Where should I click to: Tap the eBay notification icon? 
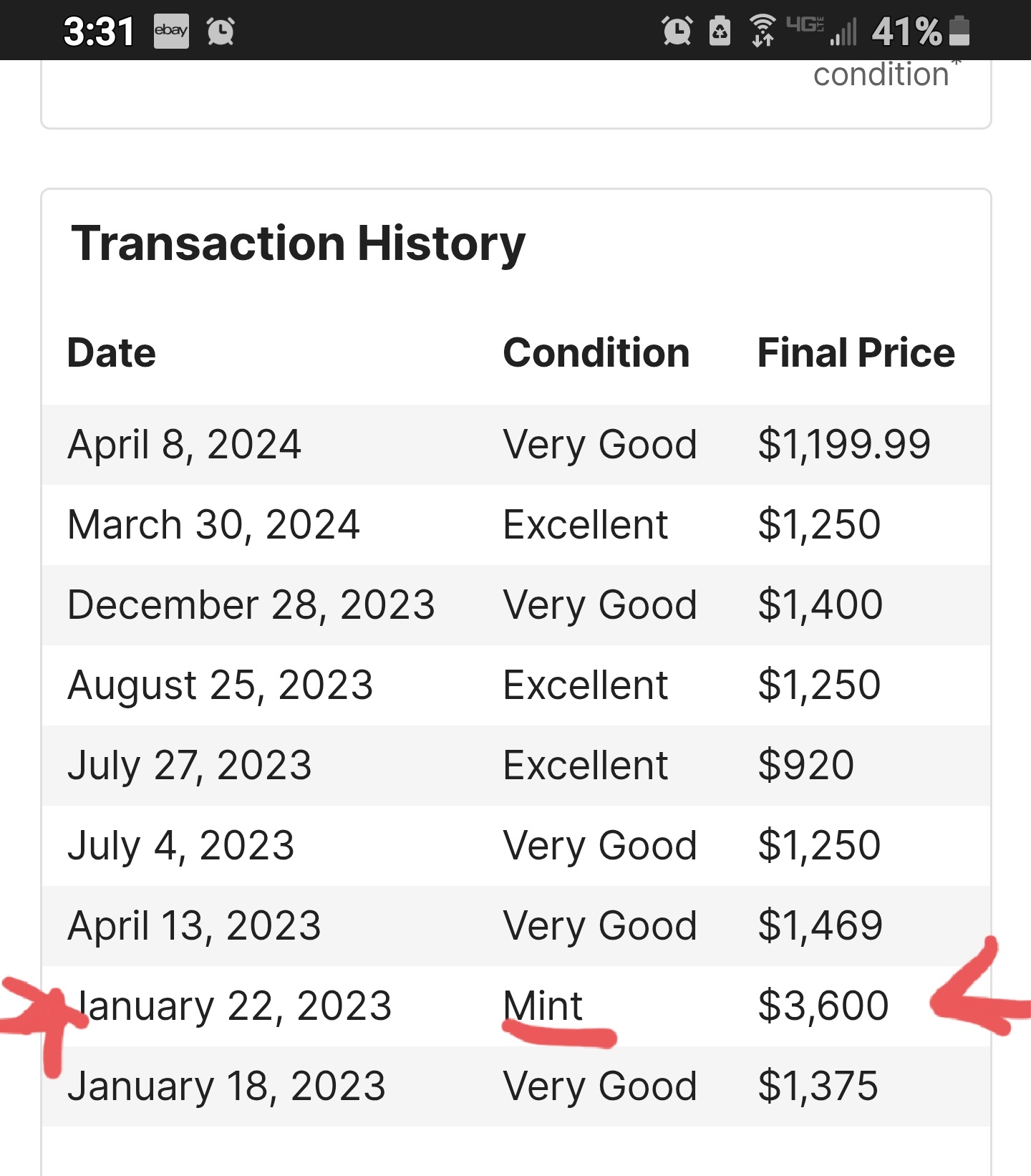171,31
